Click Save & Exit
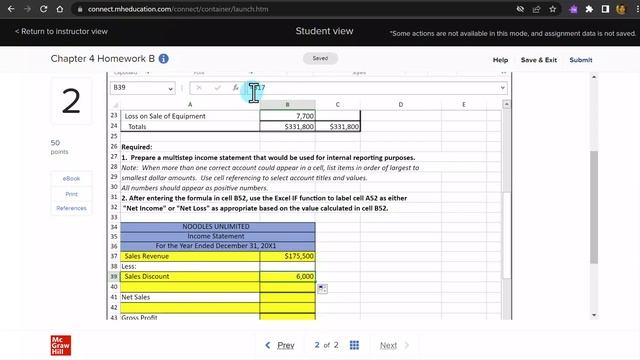 [539, 60]
